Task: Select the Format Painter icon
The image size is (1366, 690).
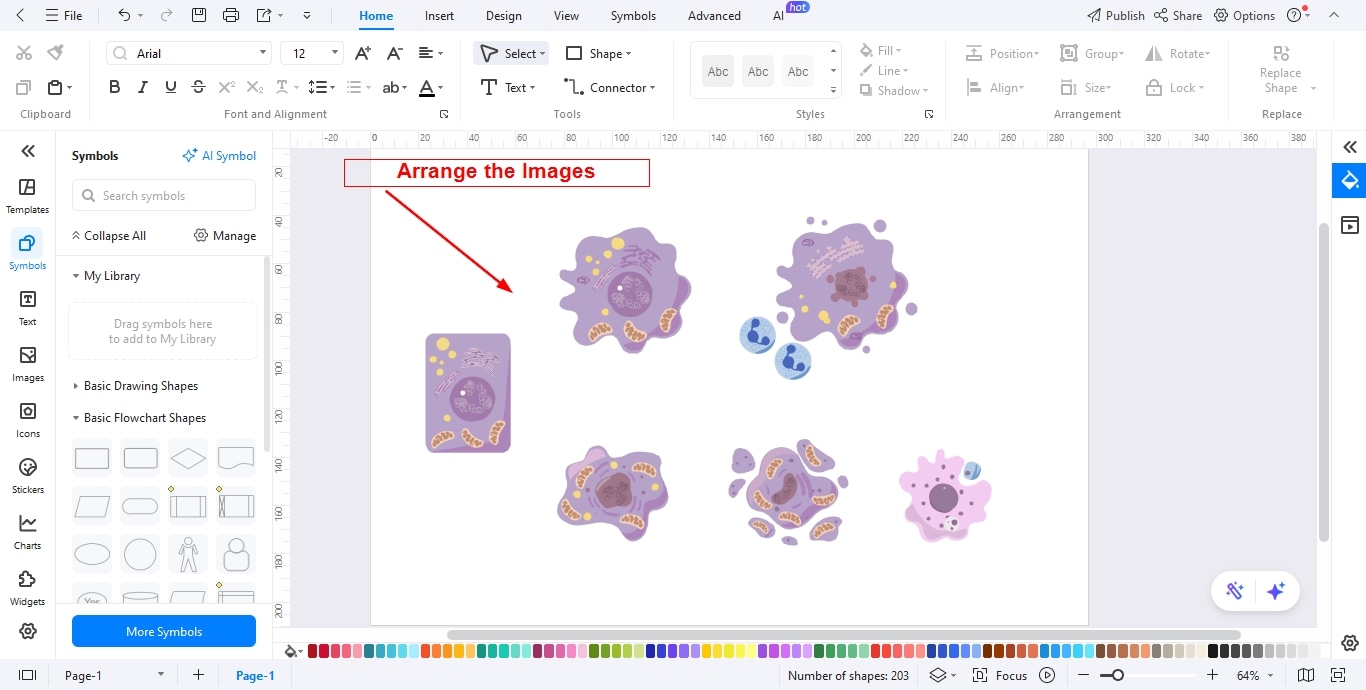Action: click(x=55, y=53)
